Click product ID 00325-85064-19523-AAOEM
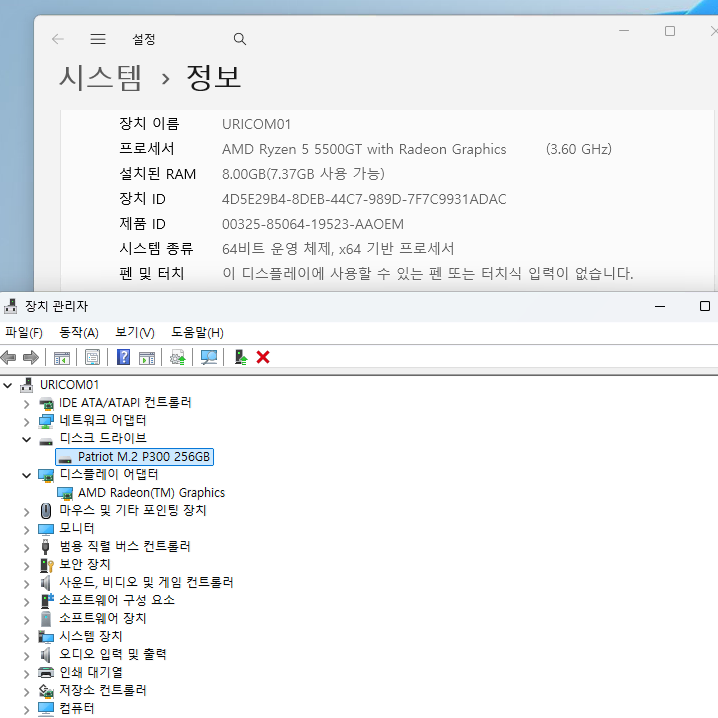The image size is (718, 718). (x=313, y=224)
